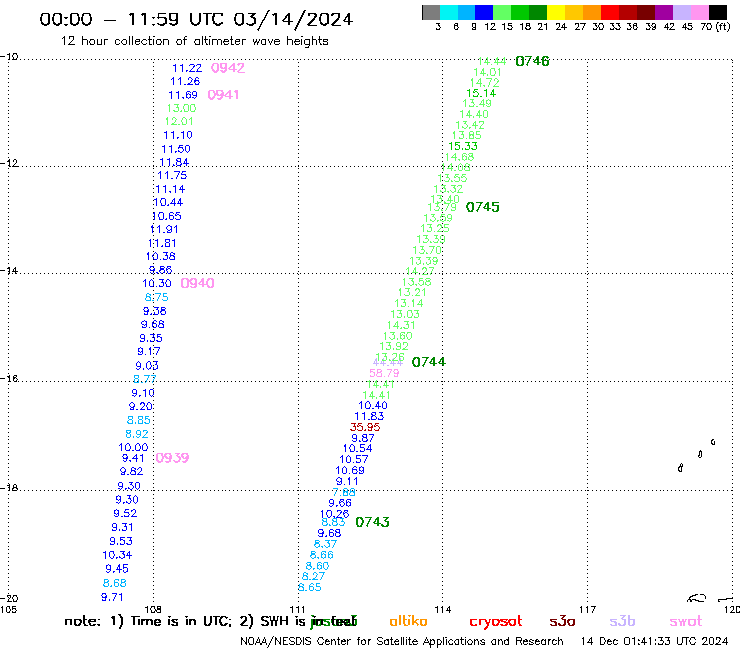Click the '12 hour collection of altimeter wave heights' subtitle
The image size is (740, 650).
[x=194, y=41]
